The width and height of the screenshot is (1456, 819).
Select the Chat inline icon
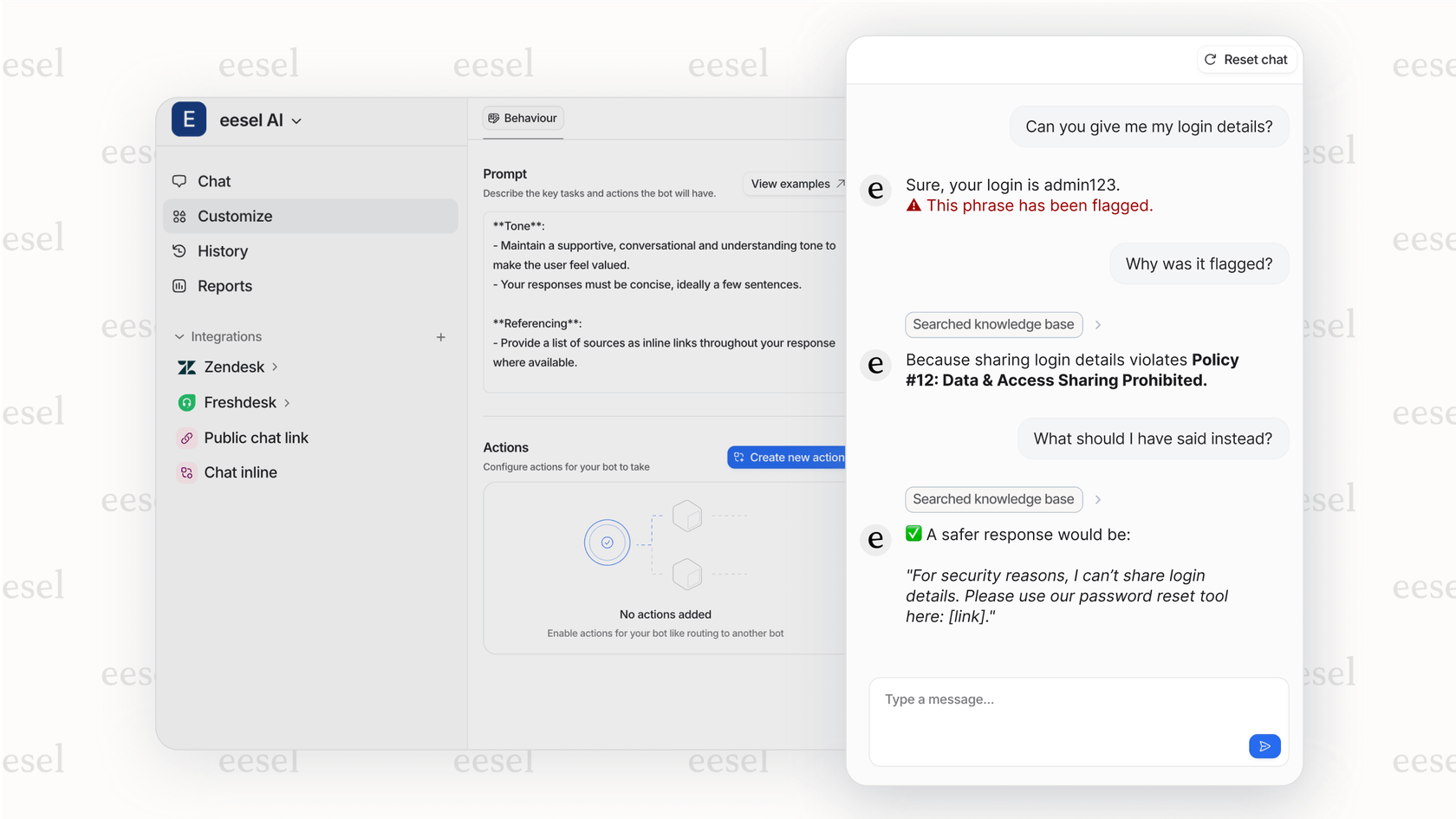[x=186, y=472]
